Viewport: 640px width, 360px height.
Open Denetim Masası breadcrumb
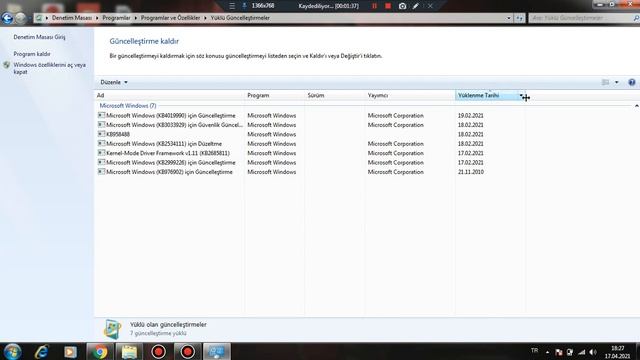pyautogui.click(x=71, y=18)
